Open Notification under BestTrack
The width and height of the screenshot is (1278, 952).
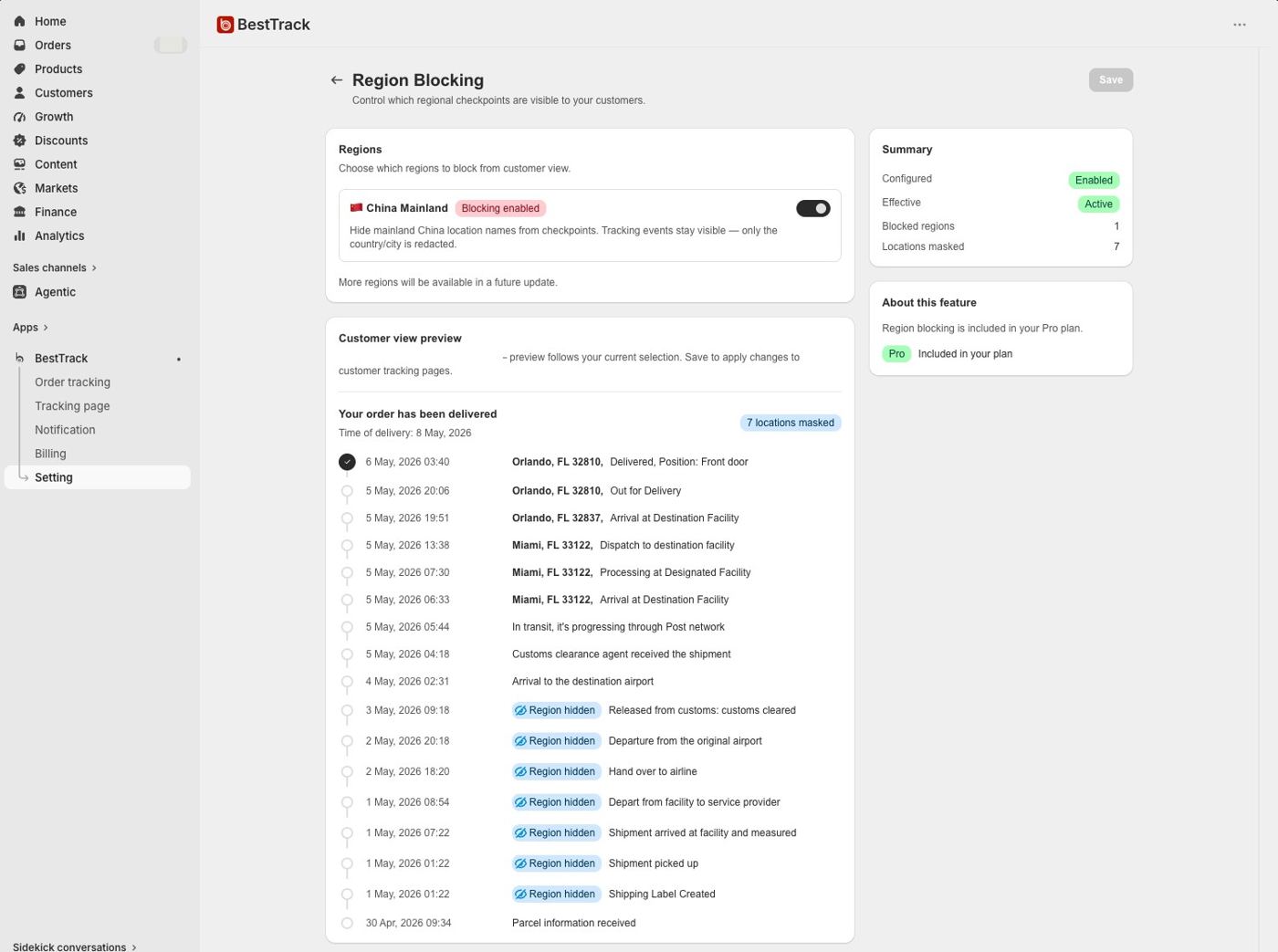[65, 429]
